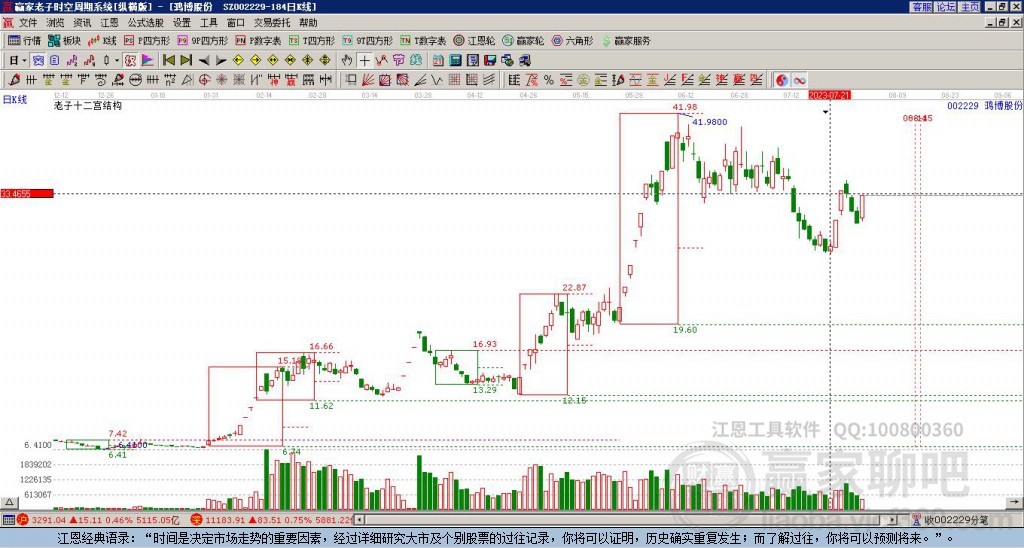Click the horizontal scrollbar right arrow

tap(892, 520)
